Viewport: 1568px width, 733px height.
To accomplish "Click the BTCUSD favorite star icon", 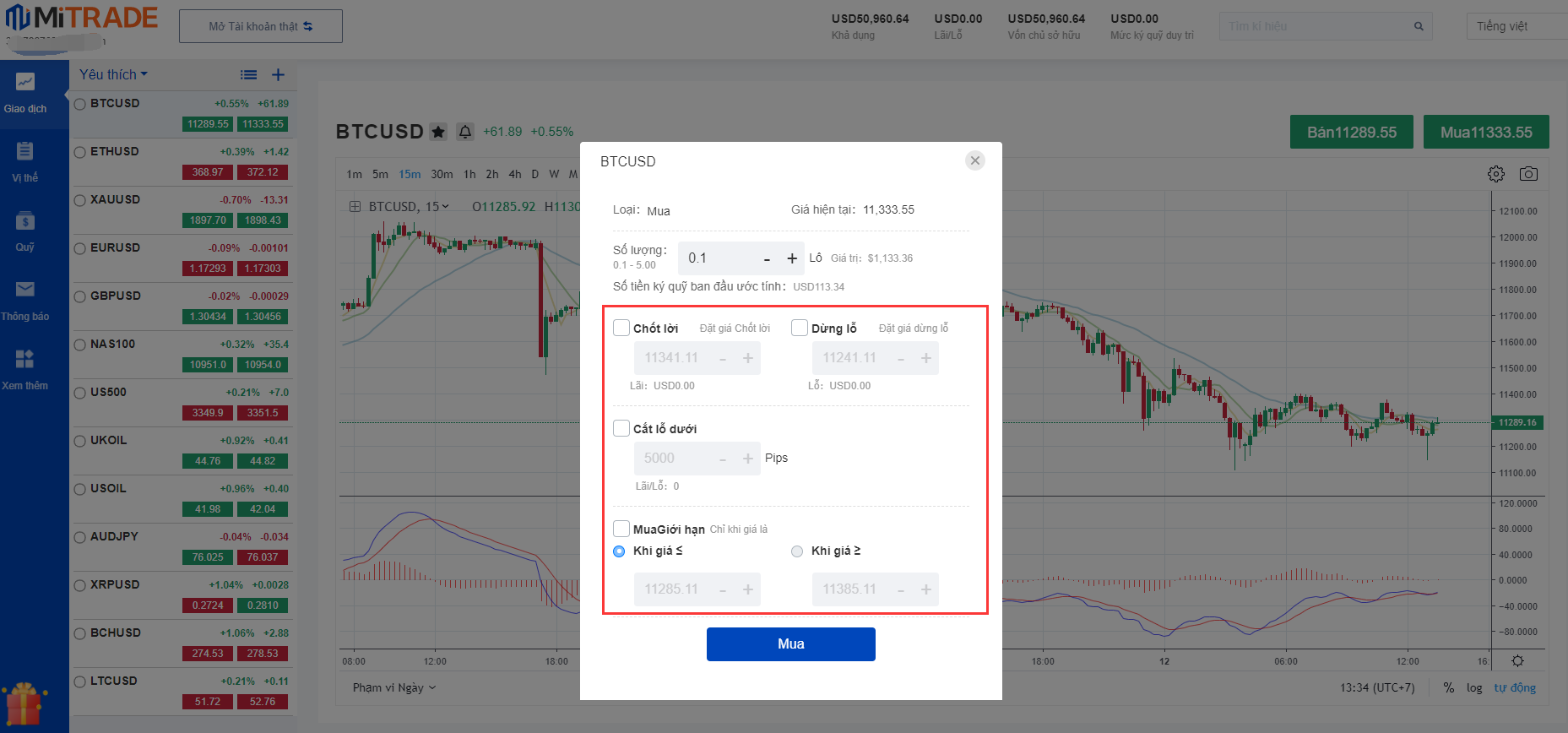I will (437, 132).
